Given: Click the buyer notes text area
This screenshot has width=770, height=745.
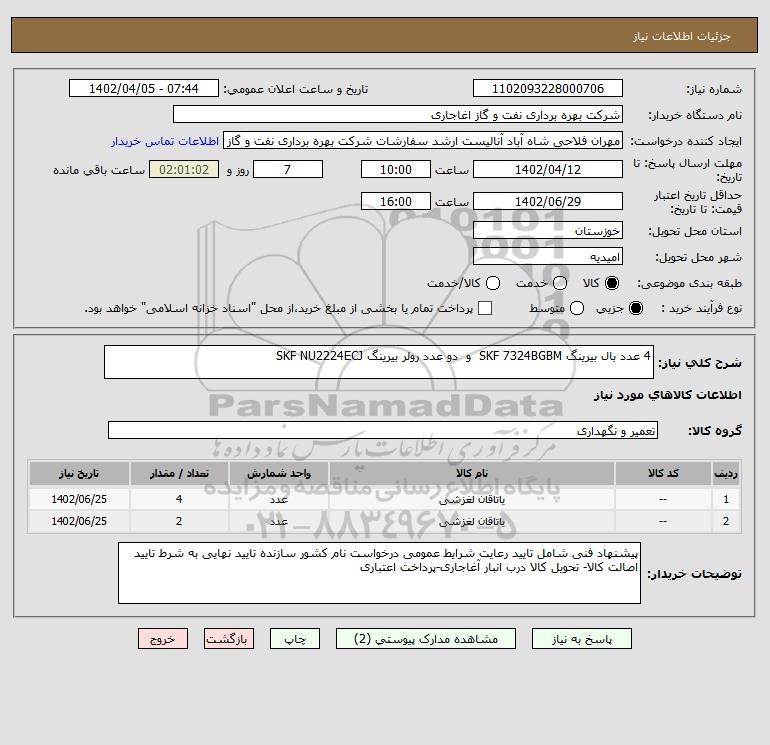Looking at the screenshot, I should tap(379, 573).
